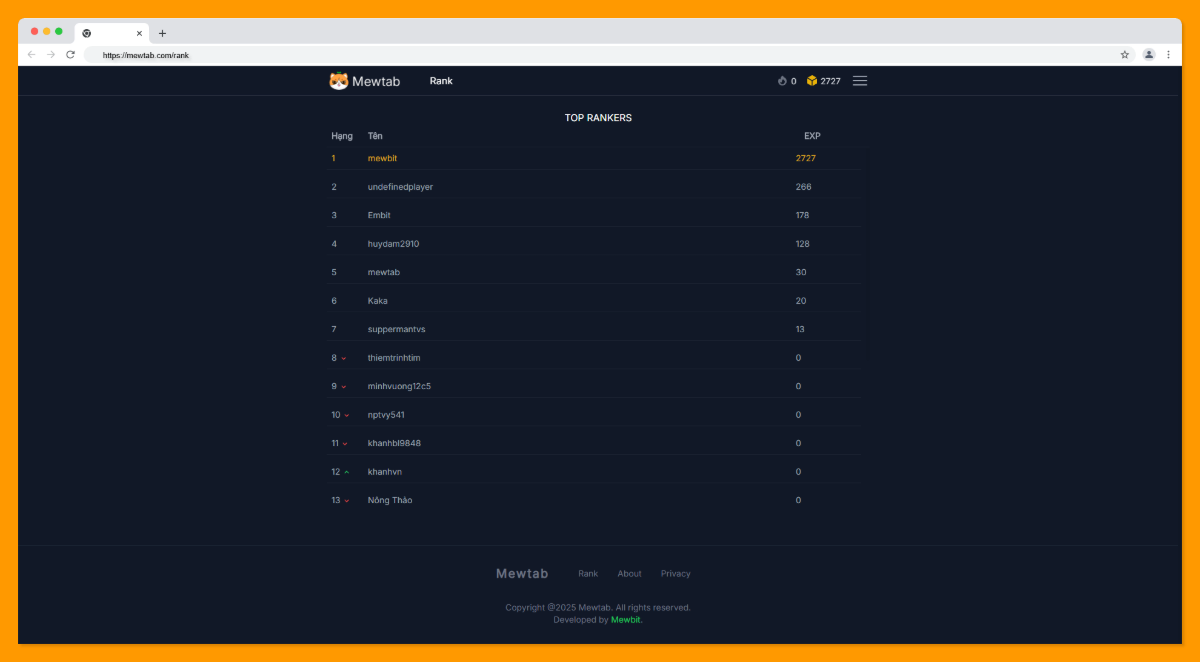This screenshot has height=662, width=1200.
Task: Click mewbit, the top-ranked player name
Action: point(383,157)
